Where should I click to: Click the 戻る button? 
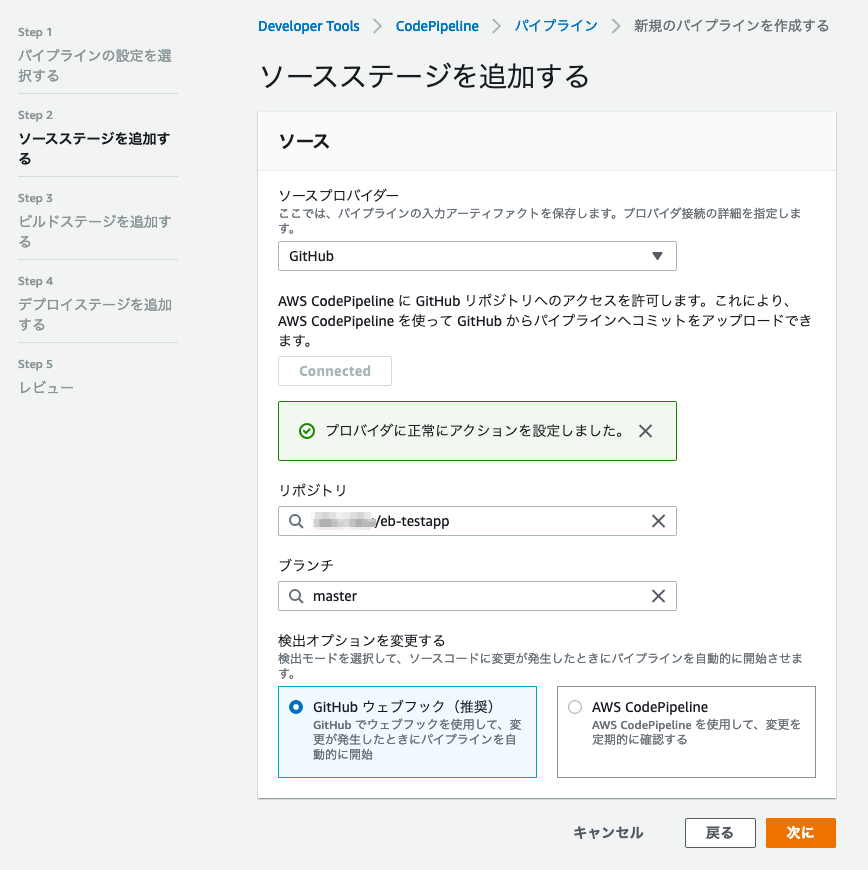click(719, 833)
